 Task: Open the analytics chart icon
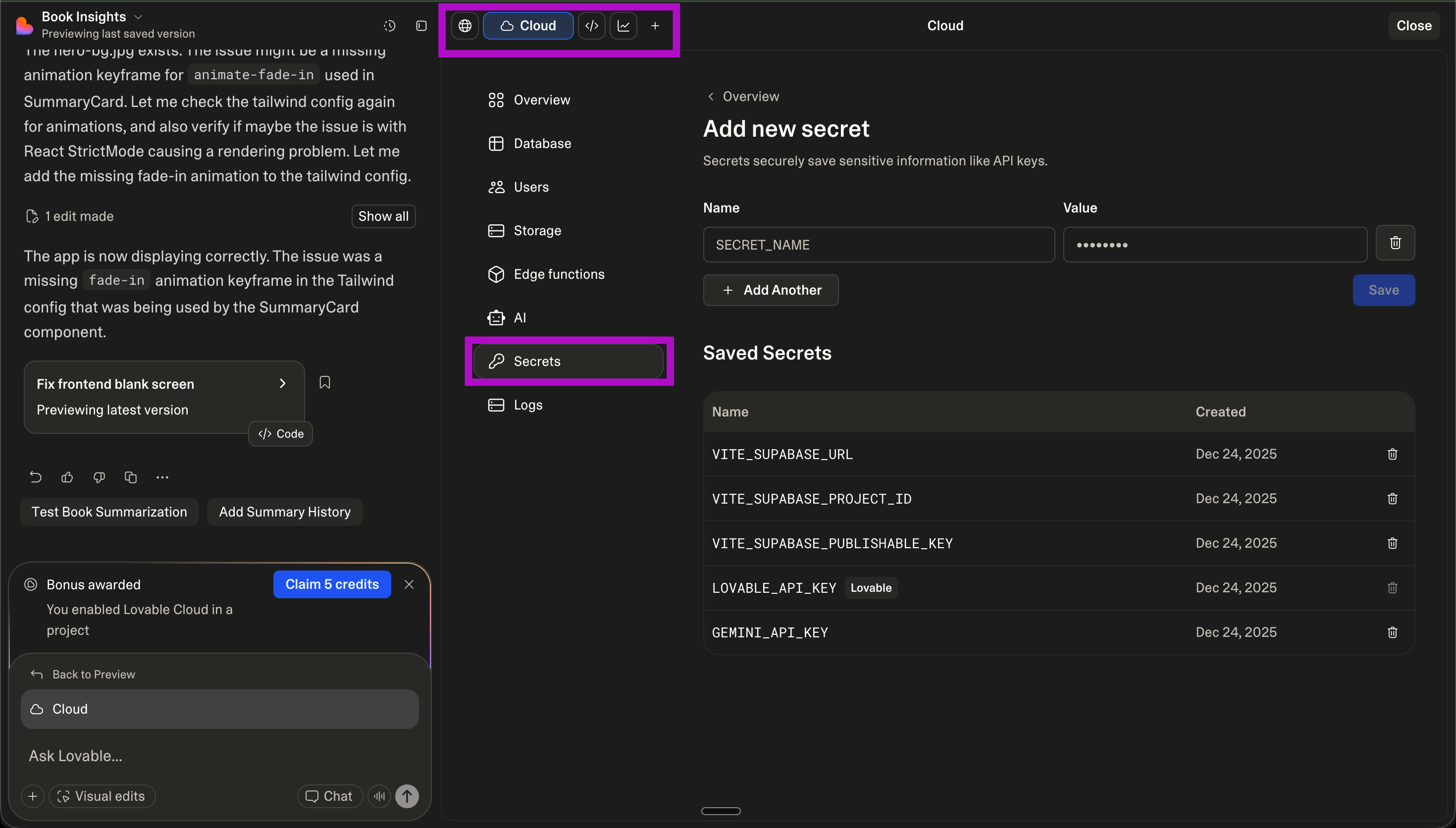point(623,26)
